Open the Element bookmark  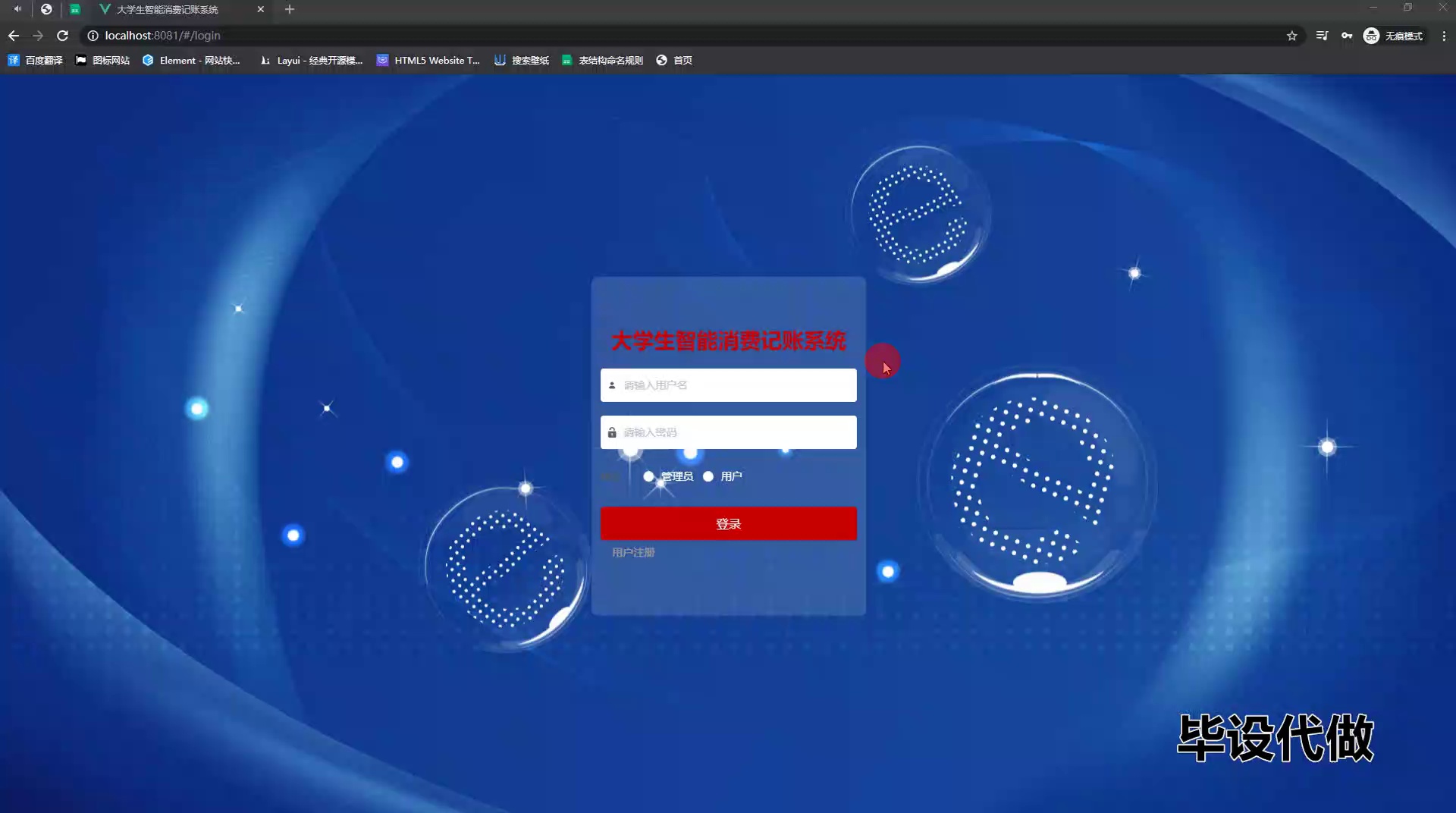191,60
